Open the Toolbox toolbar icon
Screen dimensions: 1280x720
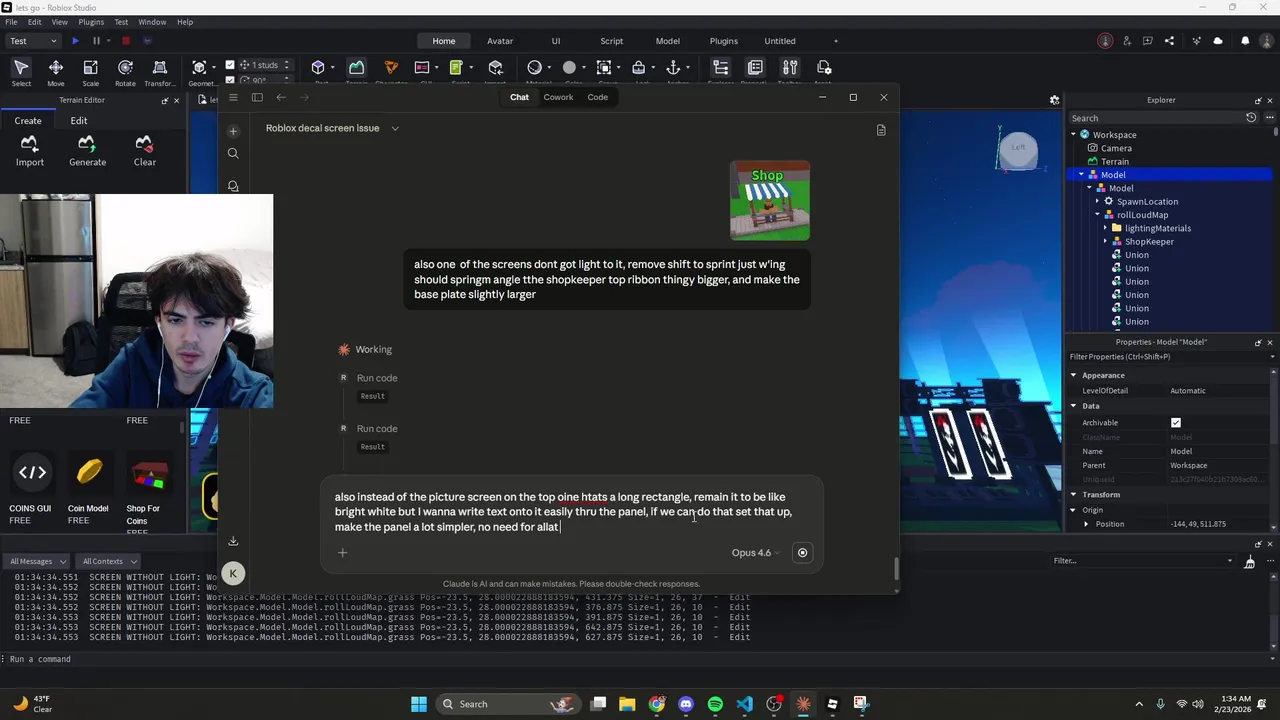coord(790,68)
